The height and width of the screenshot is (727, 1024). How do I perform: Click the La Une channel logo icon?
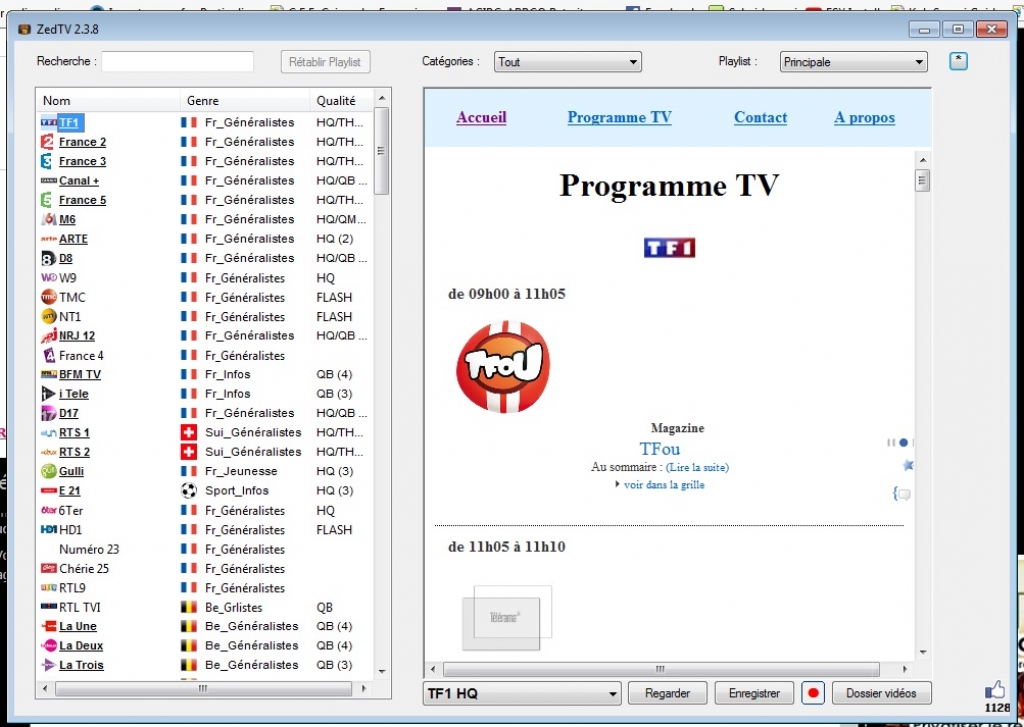(x=49, y=626)
